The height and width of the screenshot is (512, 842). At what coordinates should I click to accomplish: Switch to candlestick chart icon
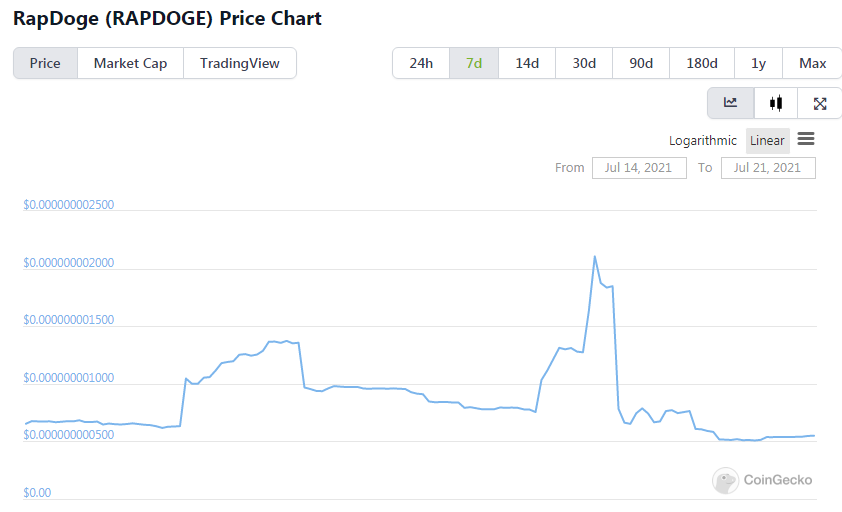pyautogui.click(x=775, y=103)
